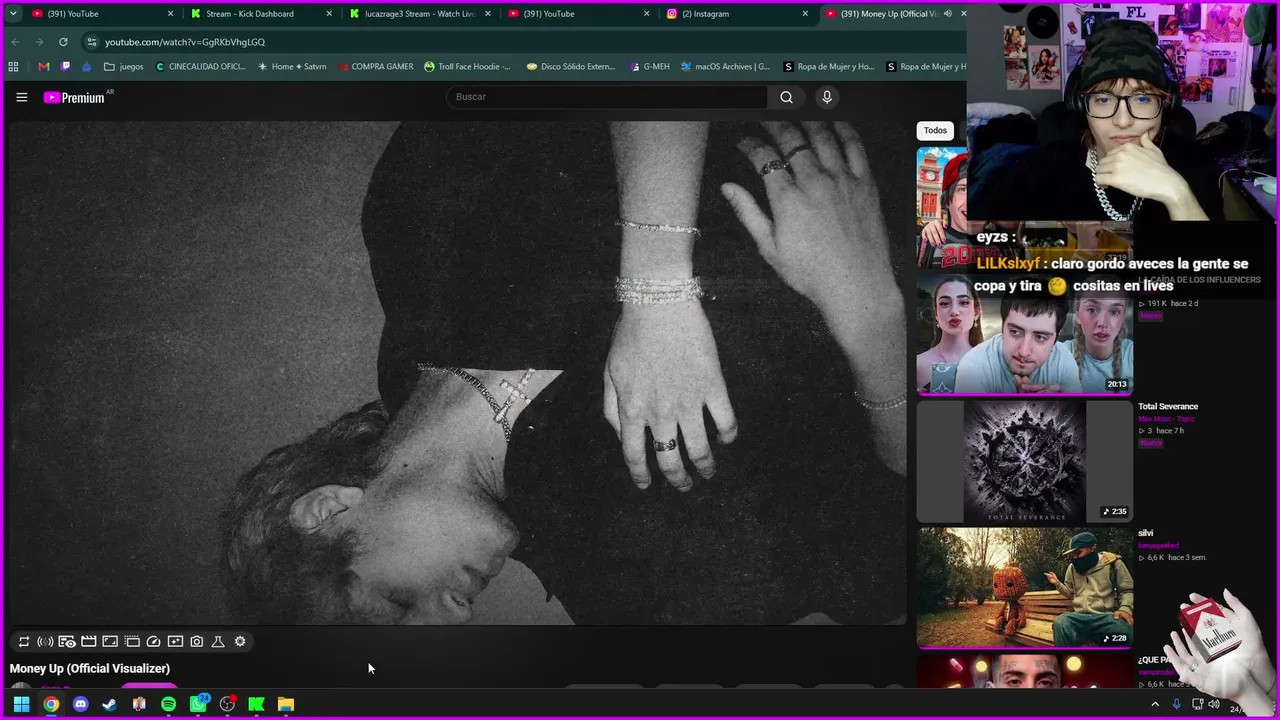Open Spotify from the taskbar
The width and height of the screenshot is (1280, 720).
(168, 704)
